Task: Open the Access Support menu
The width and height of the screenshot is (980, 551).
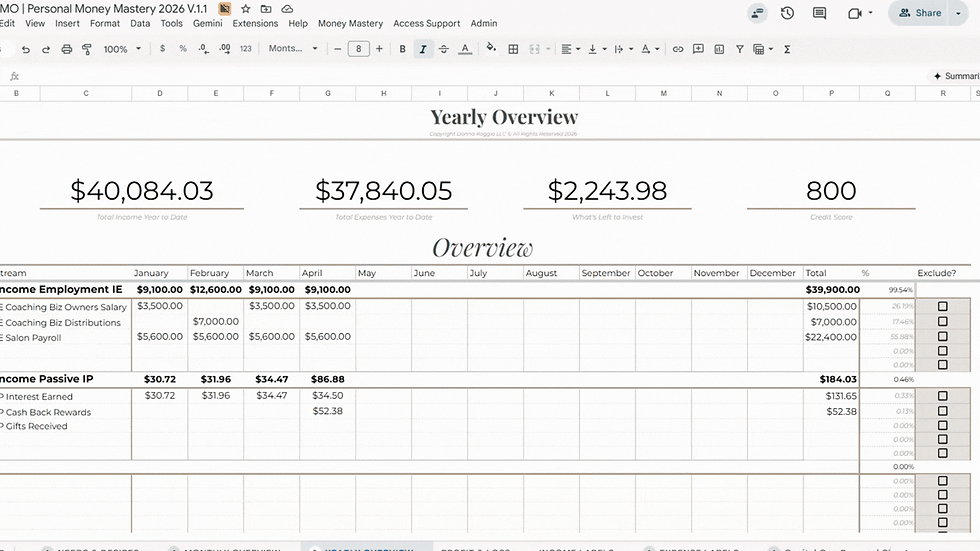Action: tap(426, 23)
